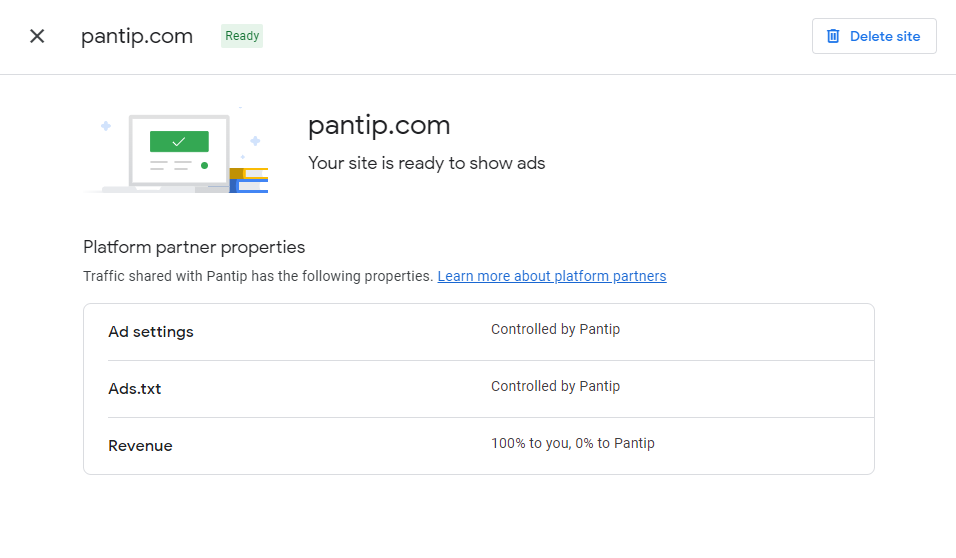Click the trash can icon
Image resolution: width=956 pixels, height=558 pixels.
833,36
